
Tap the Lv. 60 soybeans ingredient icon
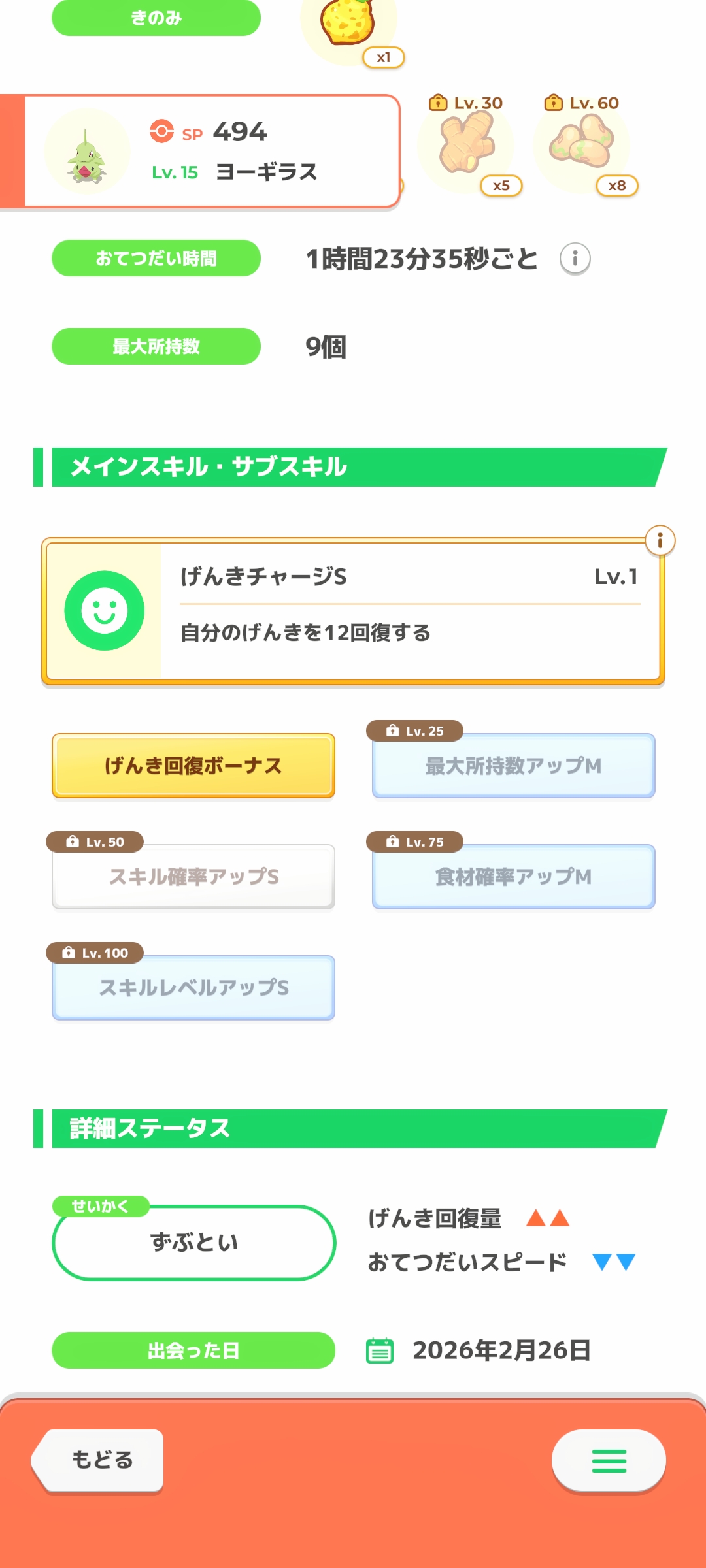pyautogui.click(x=581, y=143)
